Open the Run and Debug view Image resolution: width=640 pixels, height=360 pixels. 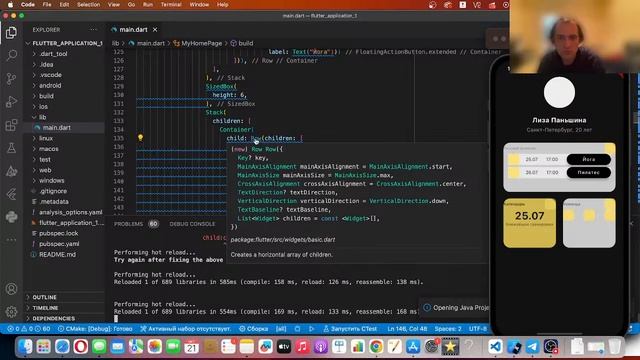pyautogui.click(x=11, y=102)
